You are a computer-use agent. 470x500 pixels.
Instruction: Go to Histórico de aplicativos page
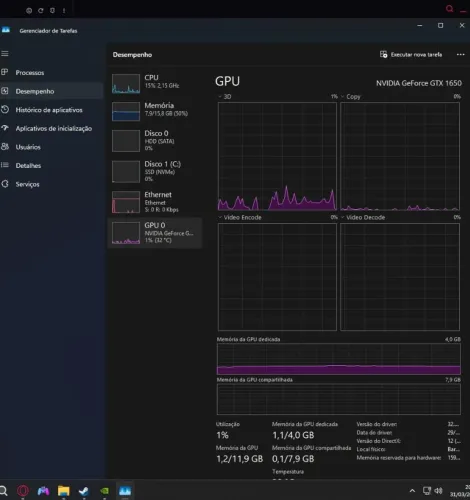point(49,110)
